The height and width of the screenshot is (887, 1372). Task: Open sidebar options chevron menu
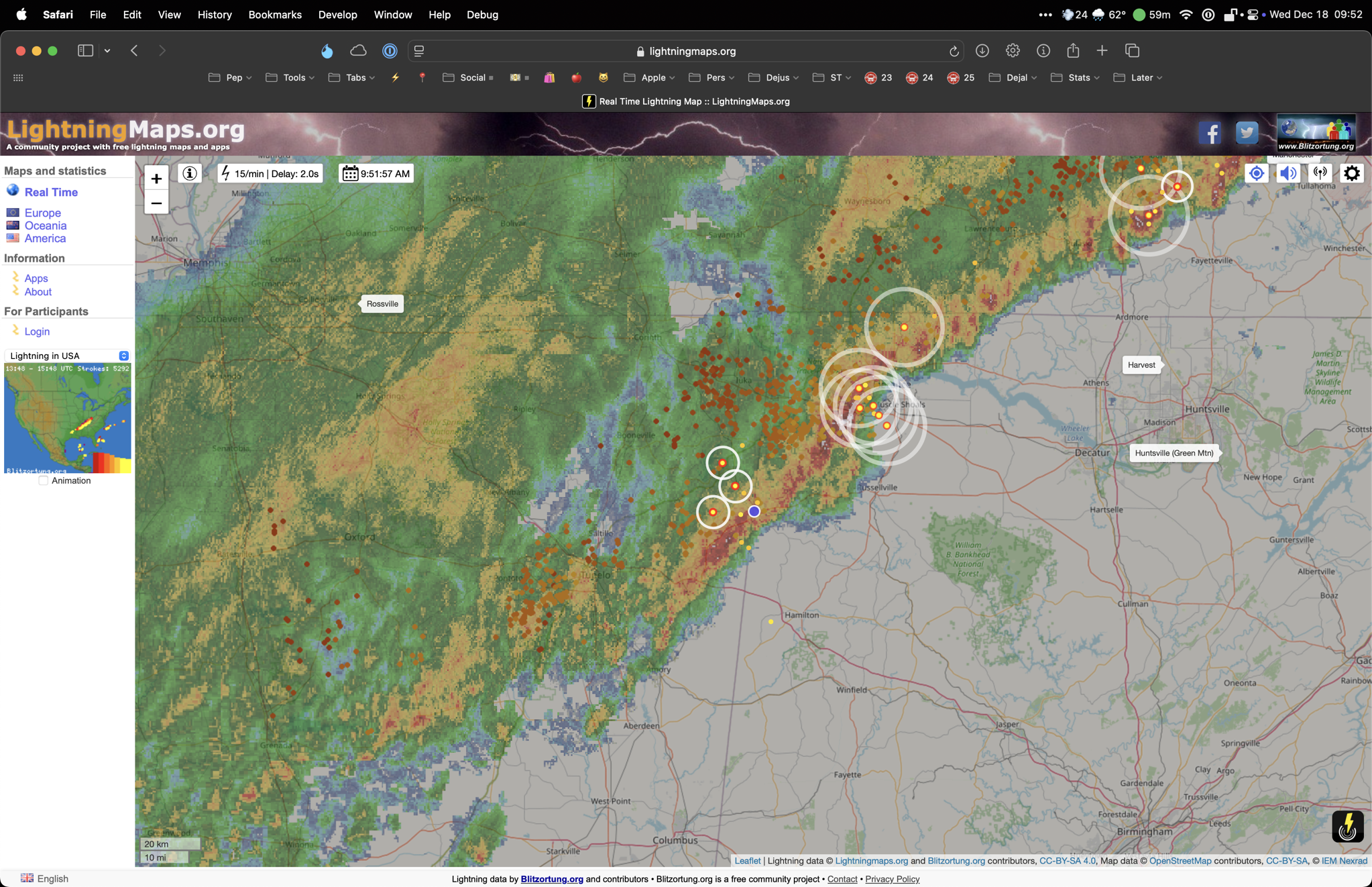[107, 51]
